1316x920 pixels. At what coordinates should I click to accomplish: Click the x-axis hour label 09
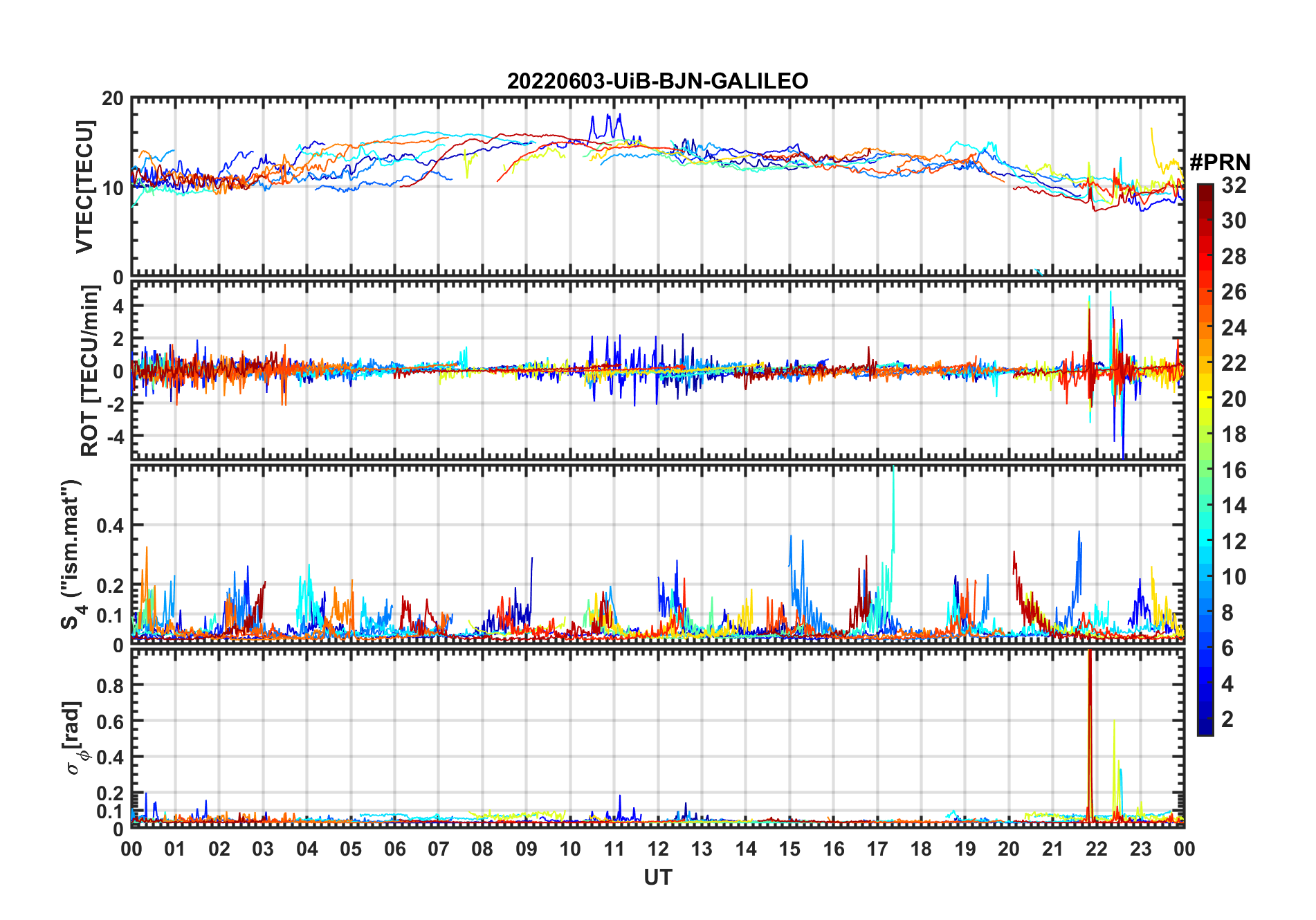527,849
